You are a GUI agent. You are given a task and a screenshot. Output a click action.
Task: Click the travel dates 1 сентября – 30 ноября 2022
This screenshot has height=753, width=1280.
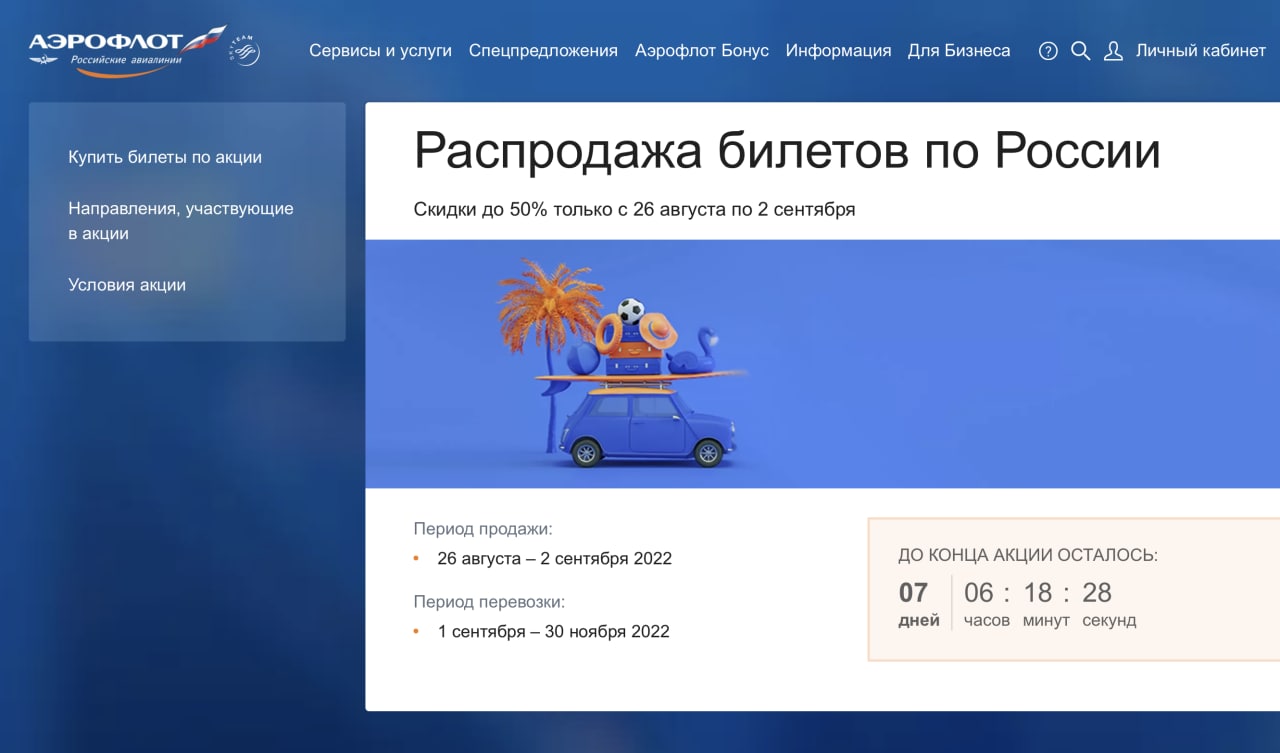553,632
